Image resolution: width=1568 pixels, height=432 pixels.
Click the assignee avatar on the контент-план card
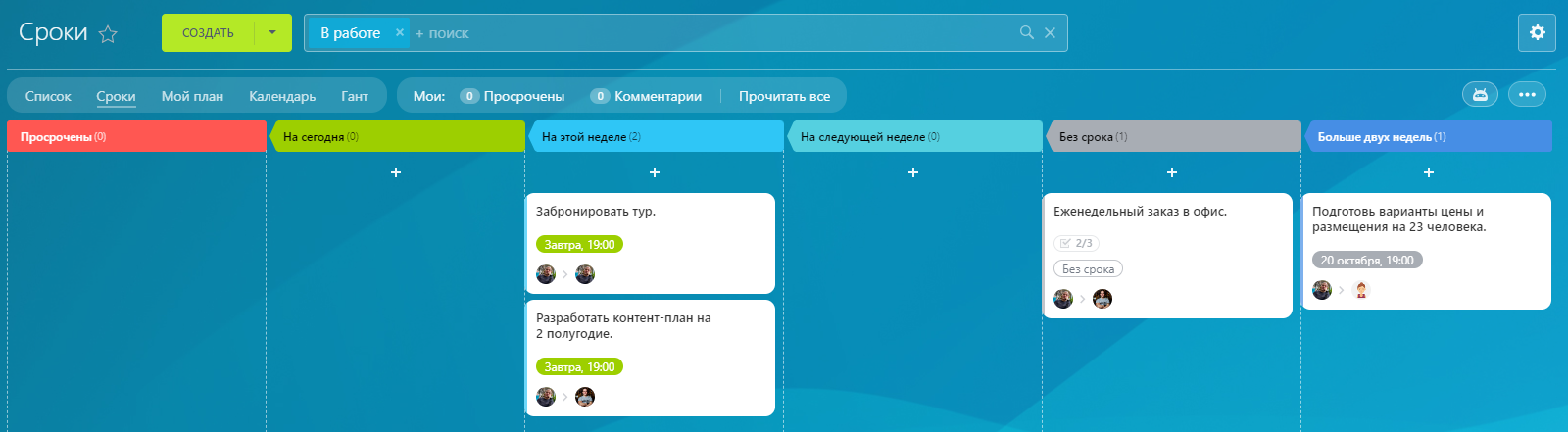point(585,397)
